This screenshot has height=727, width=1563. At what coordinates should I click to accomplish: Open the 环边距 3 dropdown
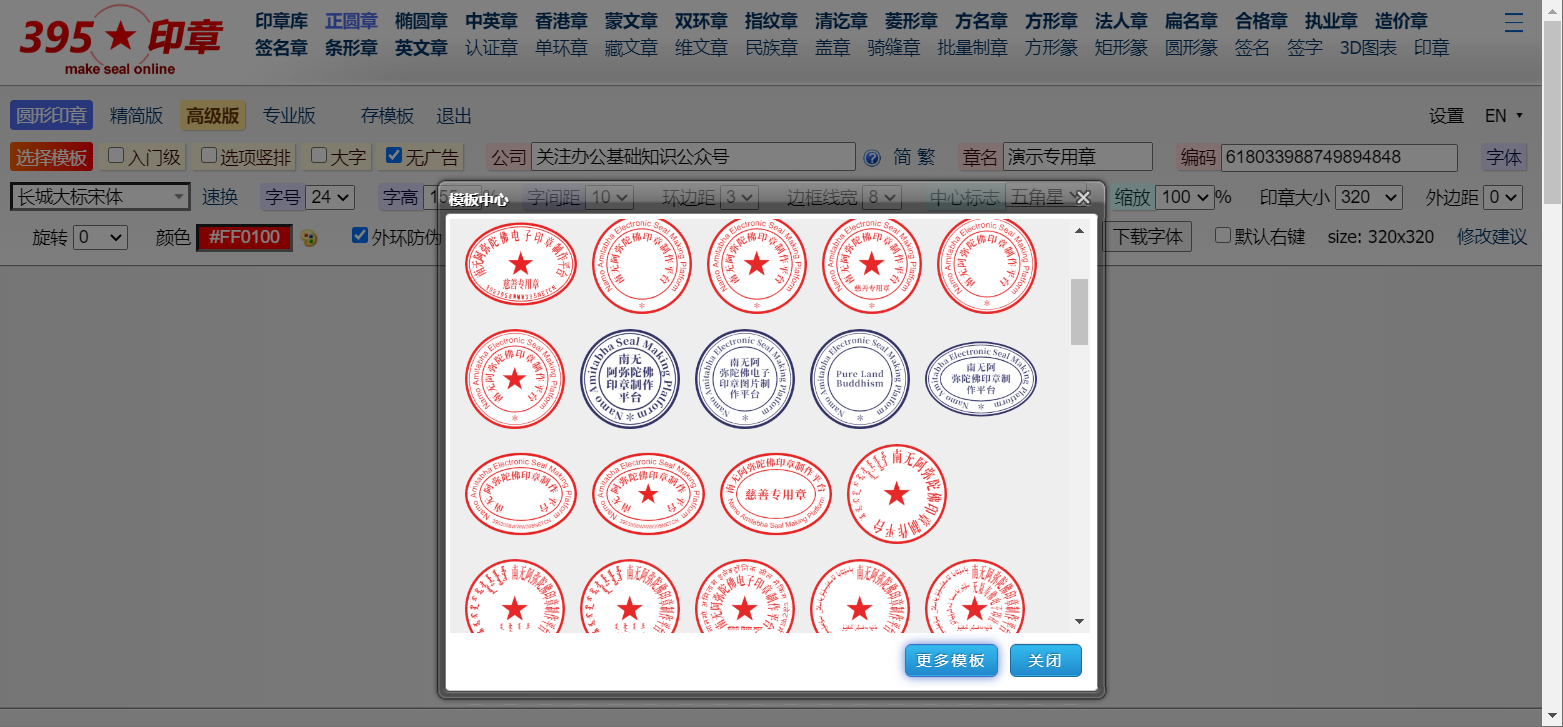pos(740,197)
